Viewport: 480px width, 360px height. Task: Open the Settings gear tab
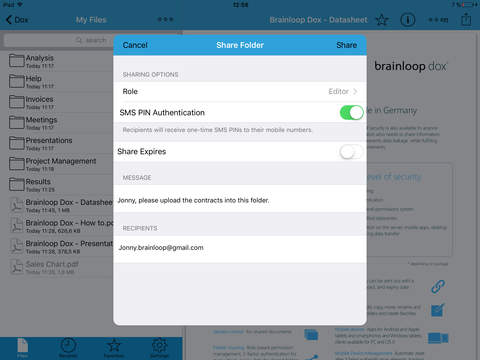point(160,348)
